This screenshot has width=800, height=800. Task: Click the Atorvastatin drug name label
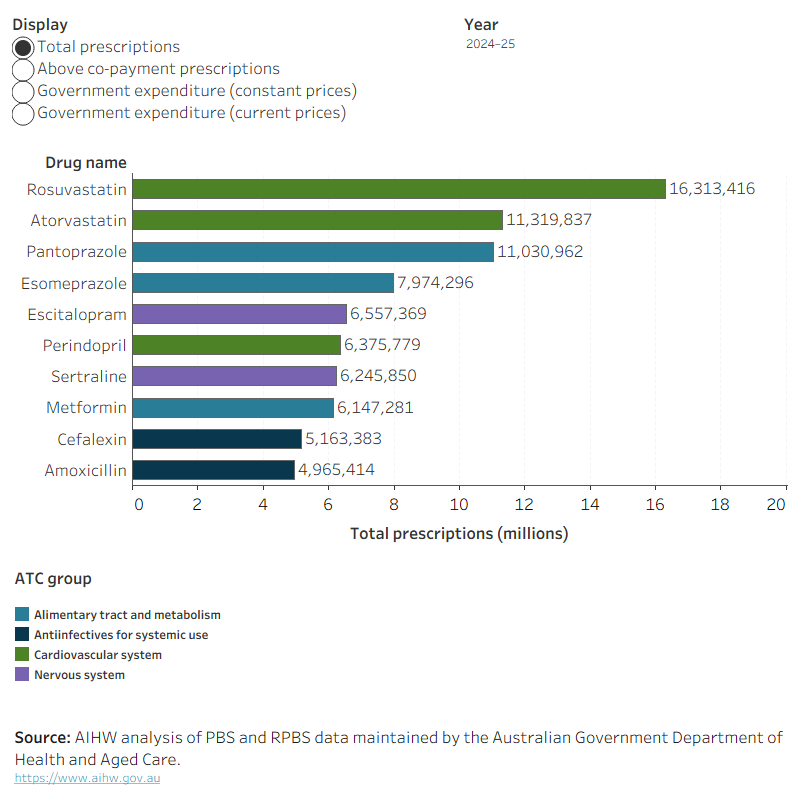pyautogui.click(x=79, y=220)
